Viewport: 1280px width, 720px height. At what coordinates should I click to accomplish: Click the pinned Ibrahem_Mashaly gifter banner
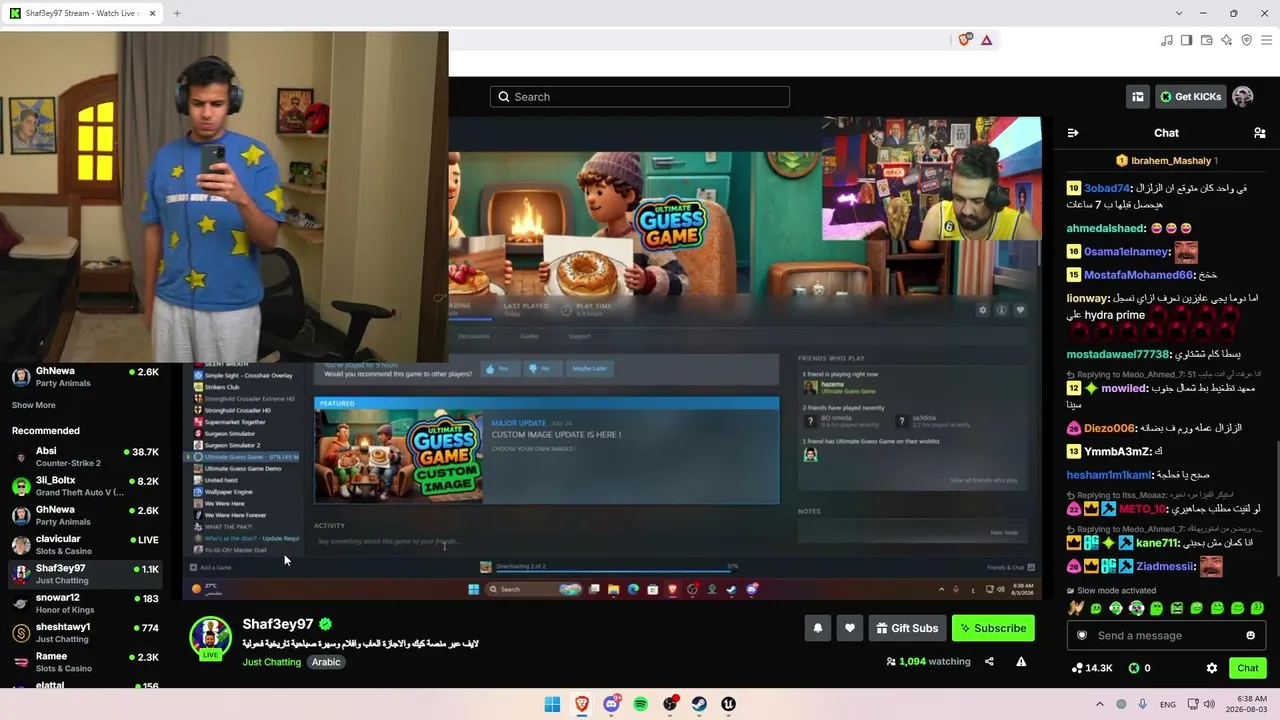(1166, 161)
